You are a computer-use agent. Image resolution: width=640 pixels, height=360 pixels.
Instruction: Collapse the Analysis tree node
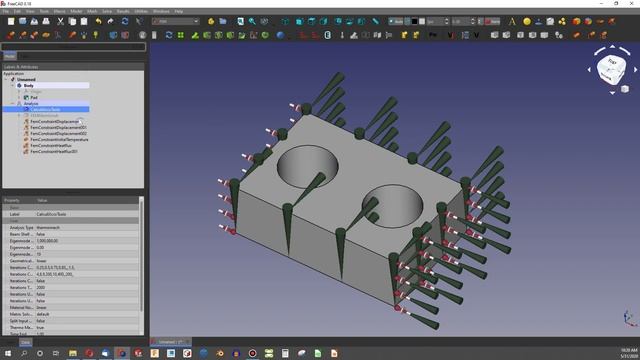click(x=12, y=104)
